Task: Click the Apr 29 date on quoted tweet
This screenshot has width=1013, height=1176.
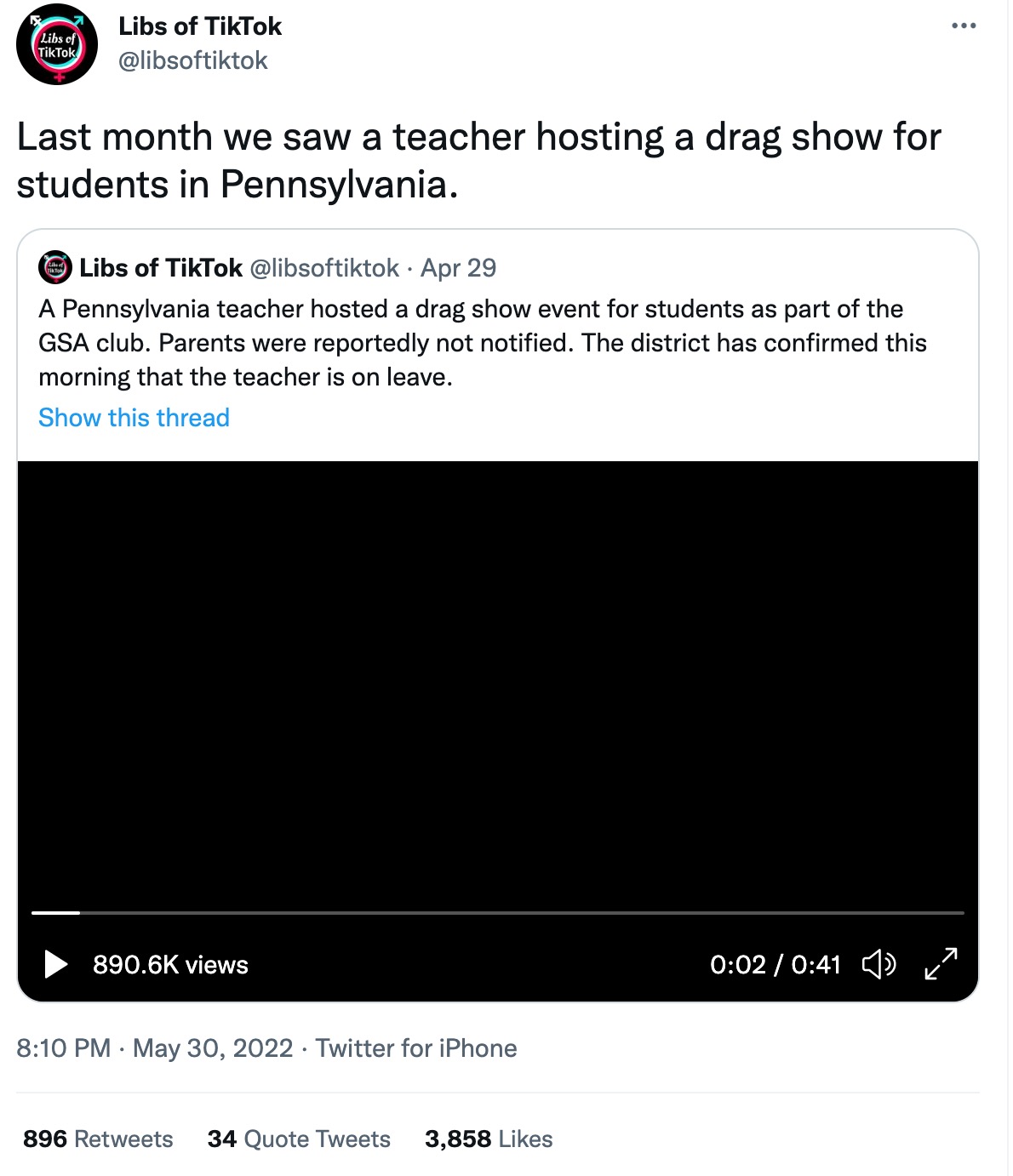Action: point(458,268)
